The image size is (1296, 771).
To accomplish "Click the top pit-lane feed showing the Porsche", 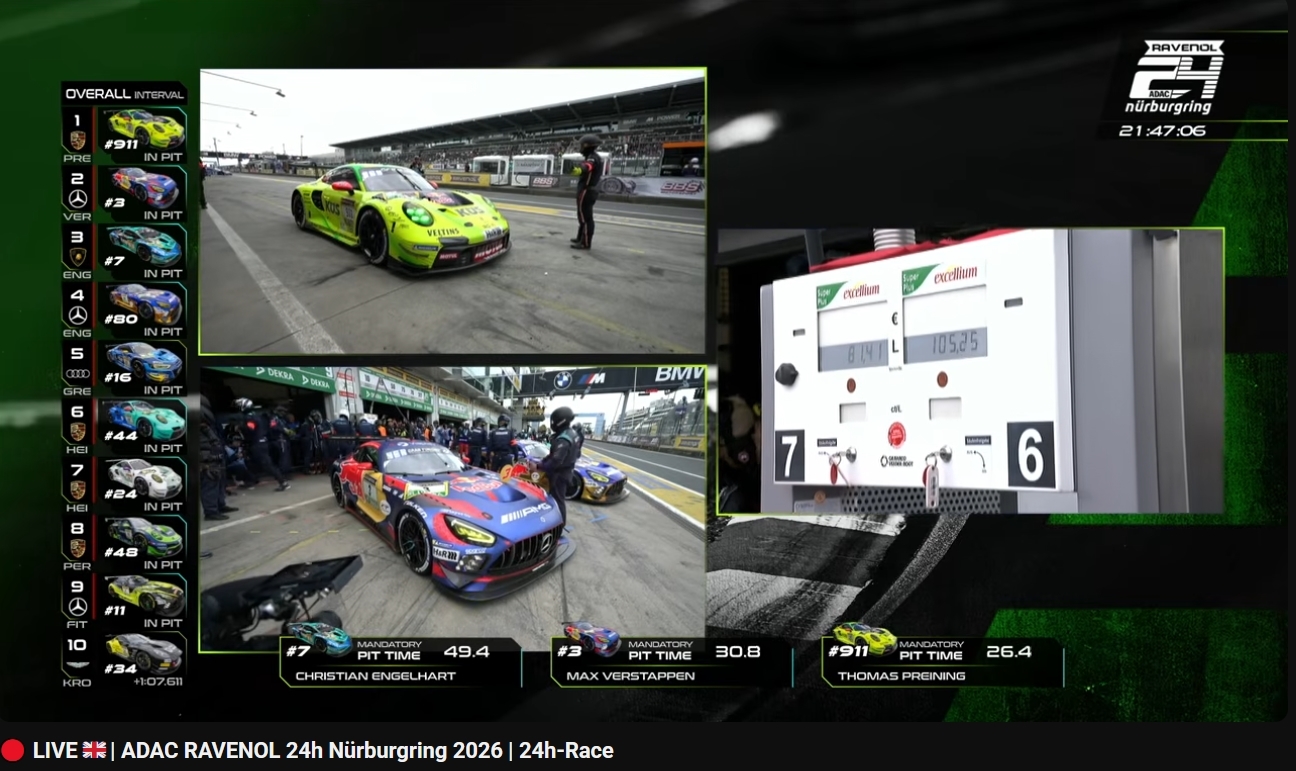I will tap(452, 211).
